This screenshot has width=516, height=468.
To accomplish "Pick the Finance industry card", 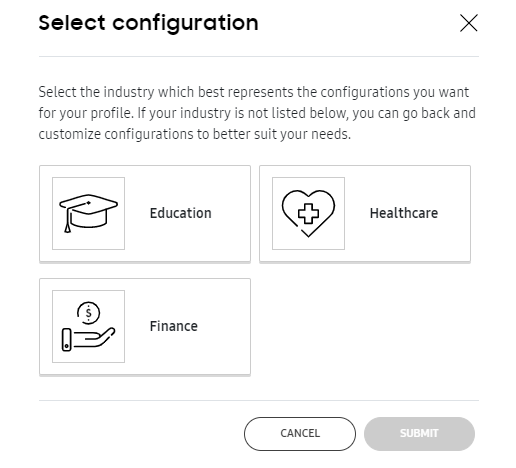I will tap(145, 327).
